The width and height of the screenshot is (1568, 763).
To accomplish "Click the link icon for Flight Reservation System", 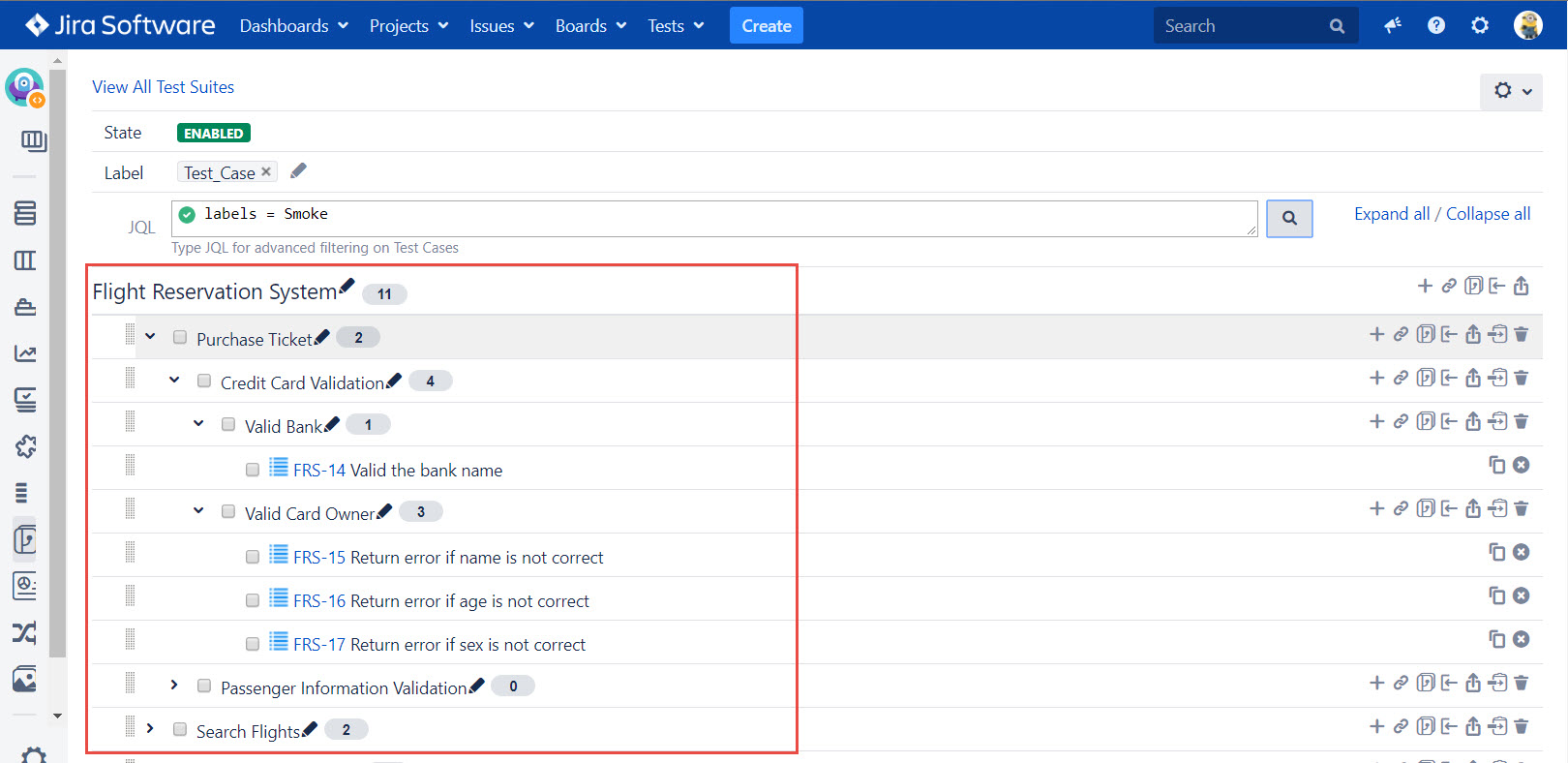I will point(1449,286).
